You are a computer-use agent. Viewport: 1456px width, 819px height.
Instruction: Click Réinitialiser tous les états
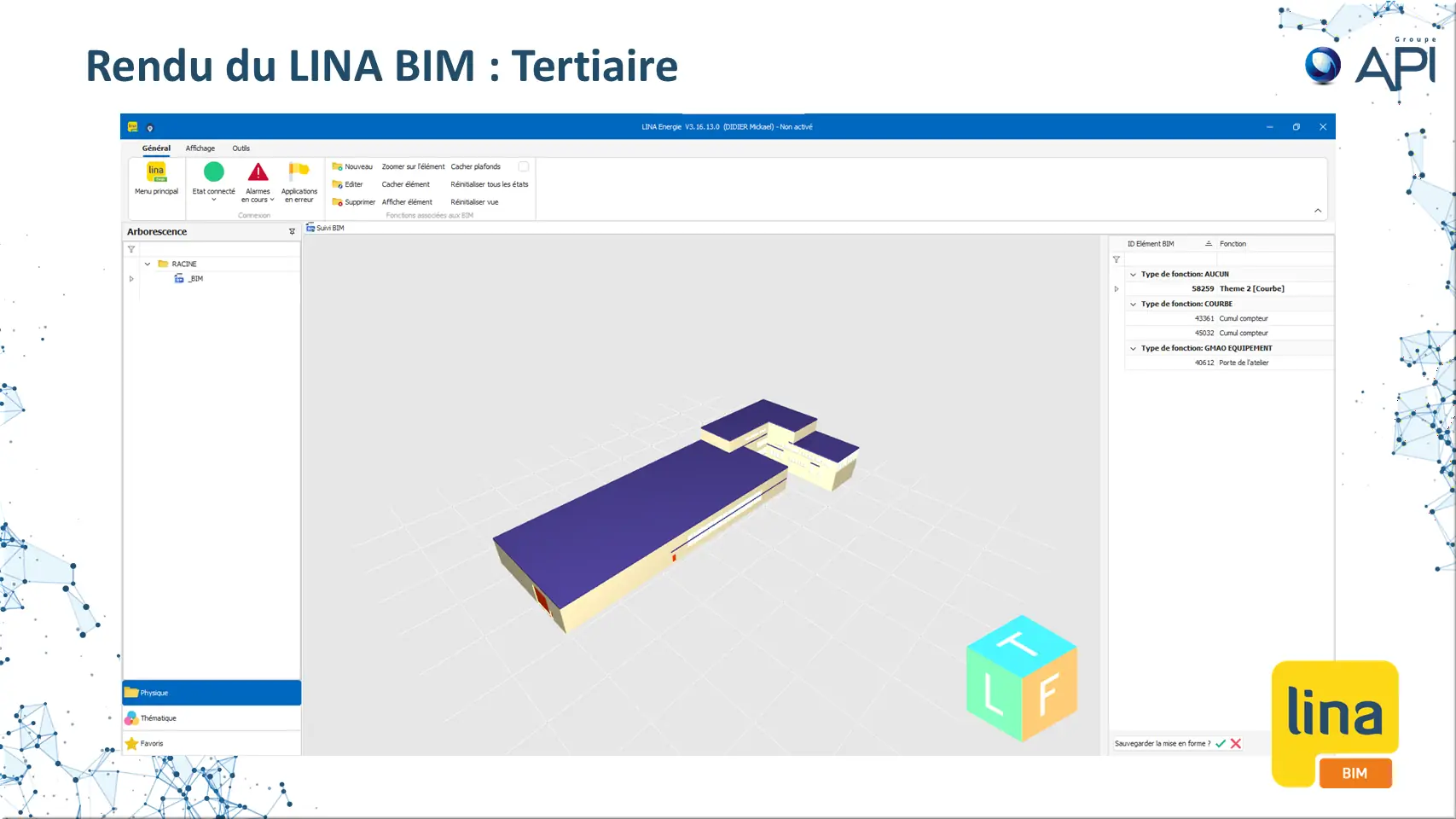490,184
